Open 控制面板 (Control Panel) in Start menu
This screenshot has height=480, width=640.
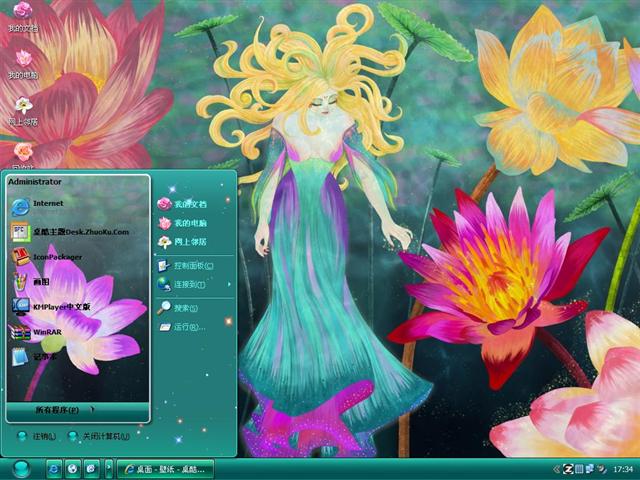click(x=190, y=266)
